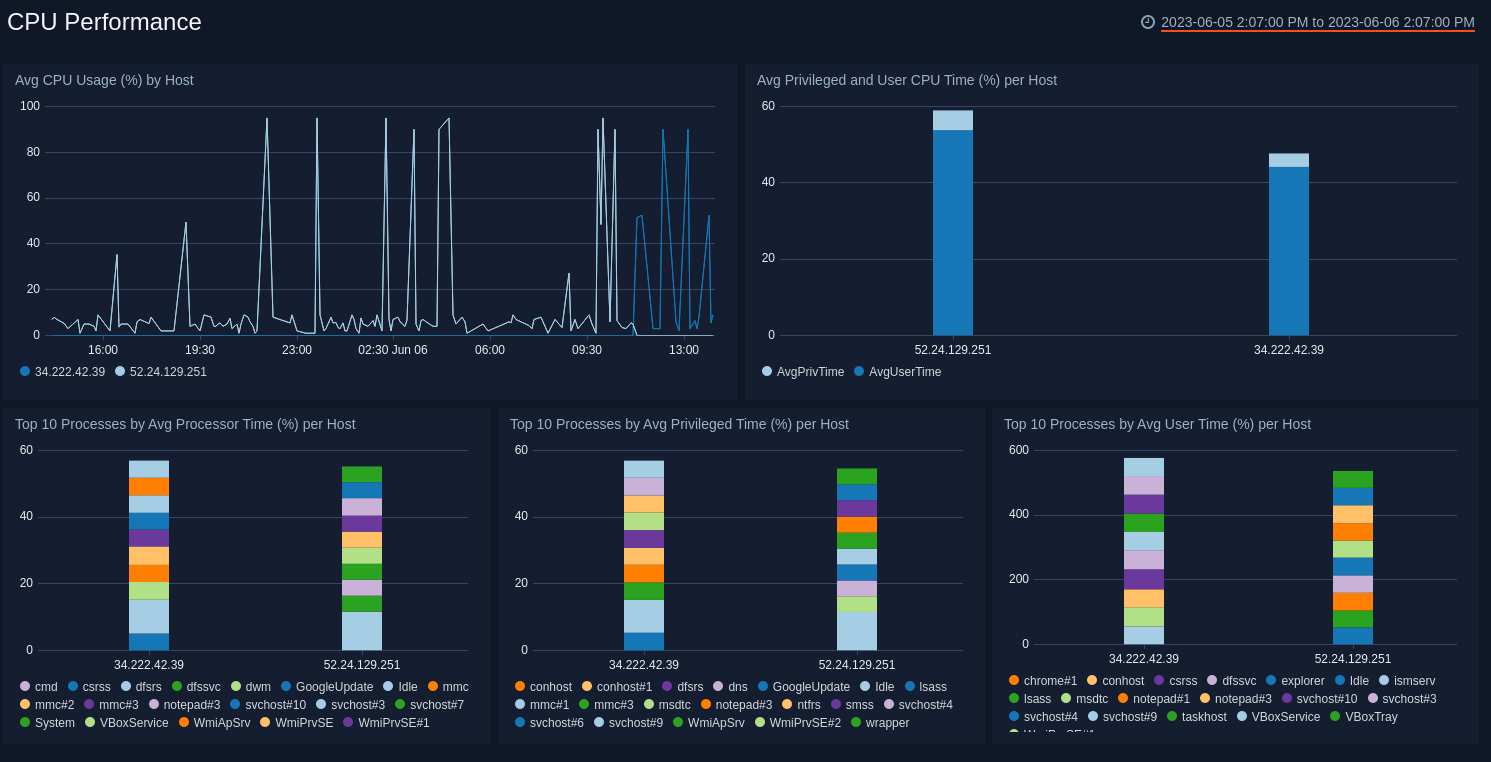Open the 2023-06-05 to 2023-06-06 time range

point(1318,22)
